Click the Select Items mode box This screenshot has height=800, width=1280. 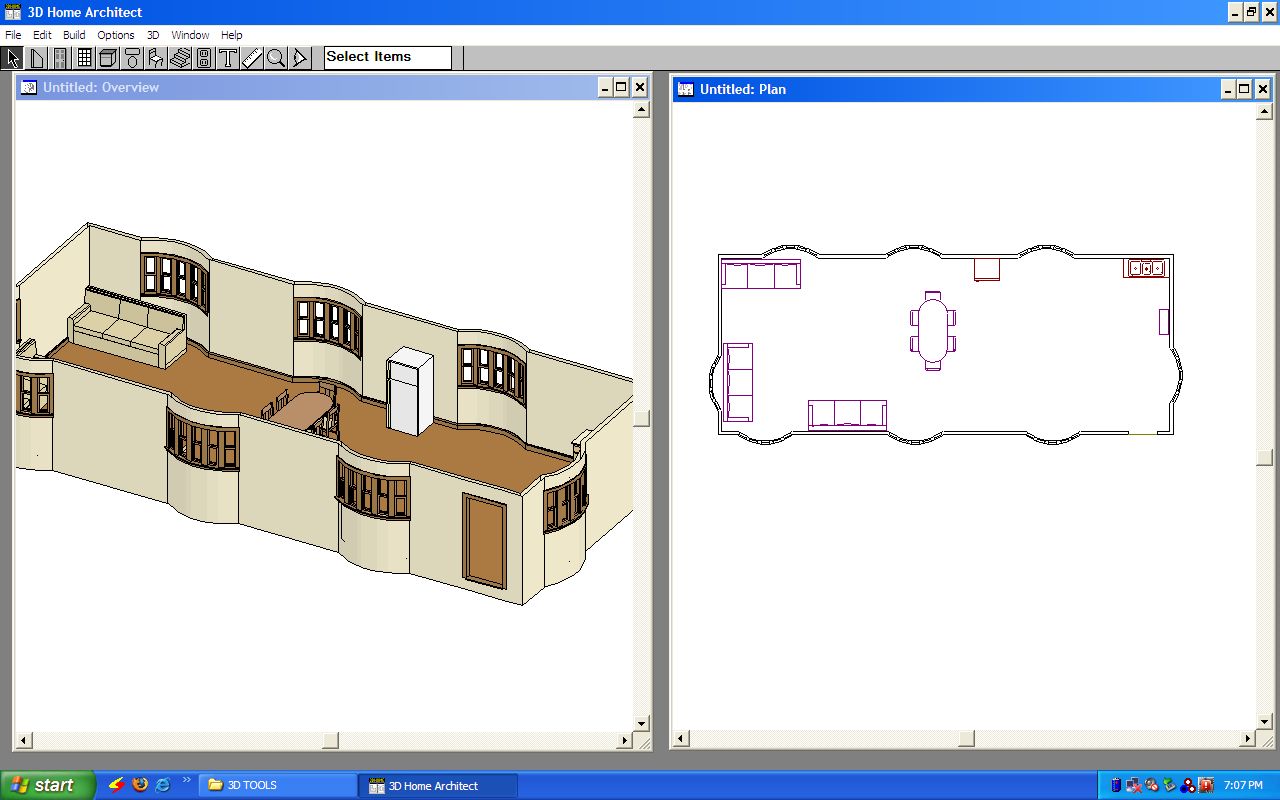386,57
